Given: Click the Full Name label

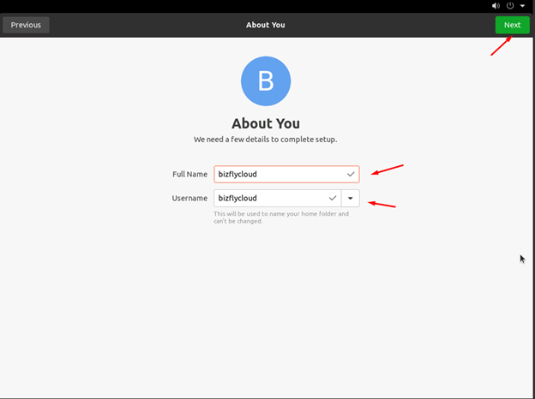Looking at the screenshot, I should pyautogui.click(x=190, y=174).
